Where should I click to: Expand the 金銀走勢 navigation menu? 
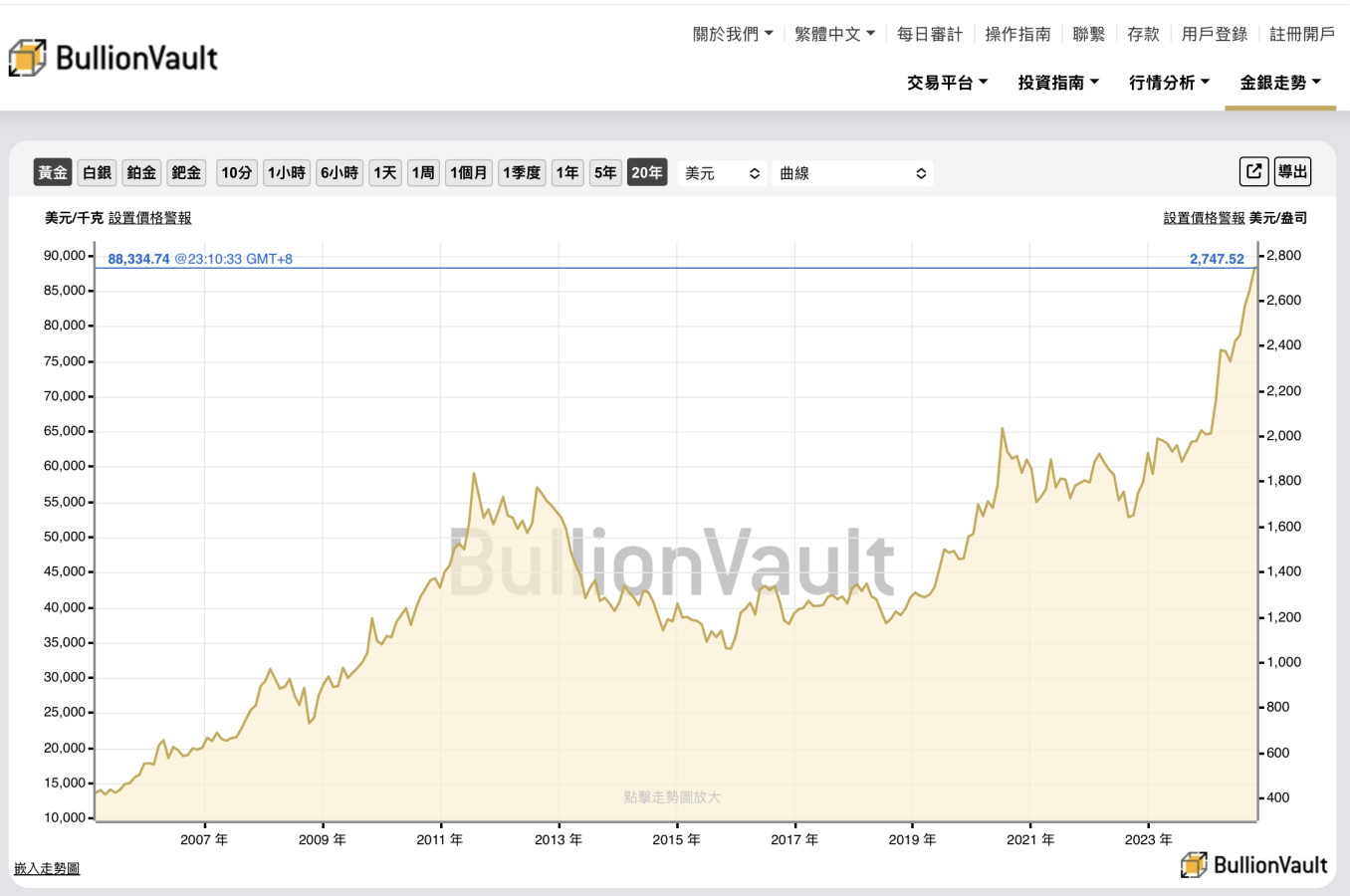(x=1280, y=83)
